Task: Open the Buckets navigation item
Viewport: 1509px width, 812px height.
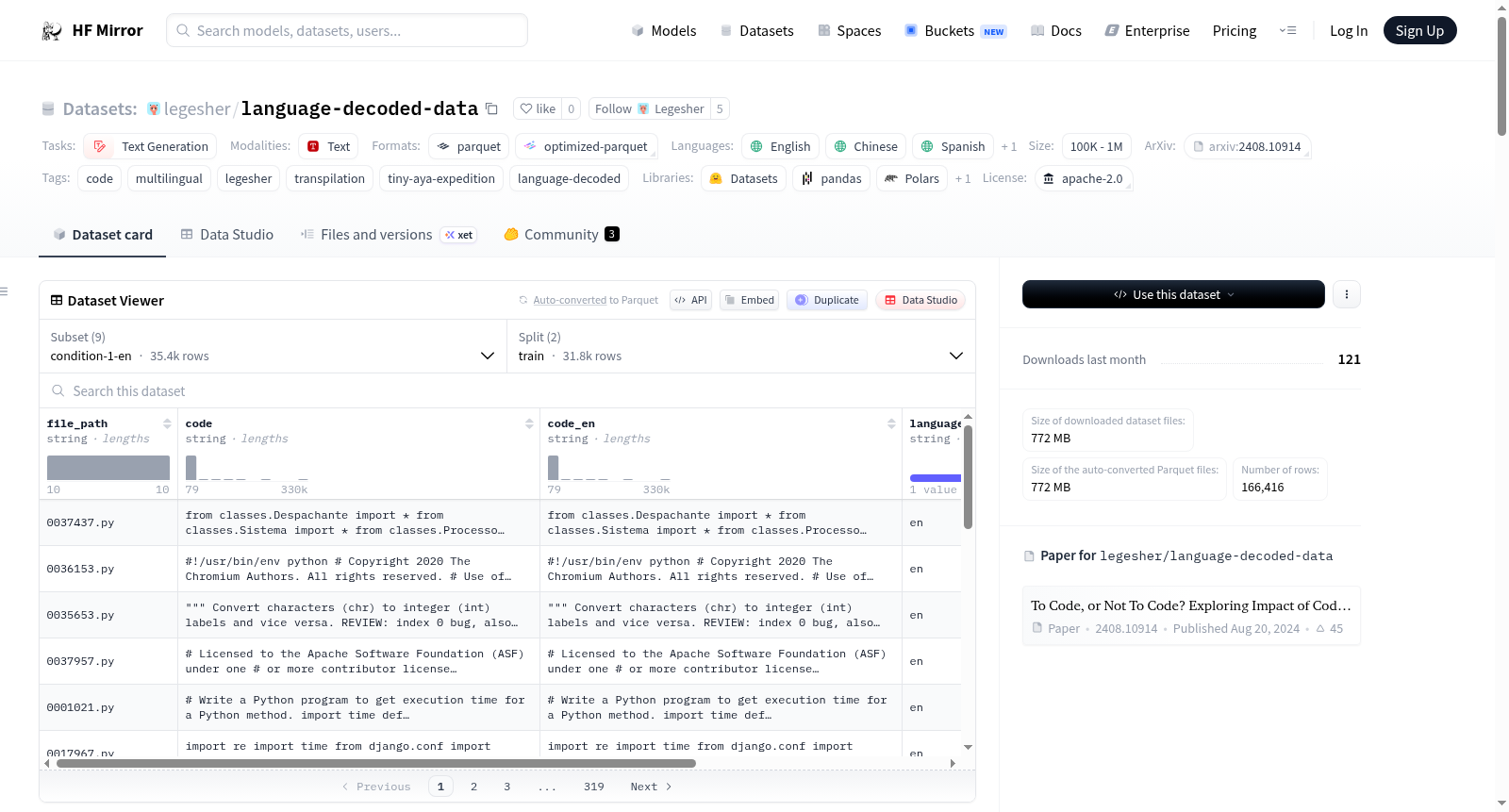Action: click(955, 31)
